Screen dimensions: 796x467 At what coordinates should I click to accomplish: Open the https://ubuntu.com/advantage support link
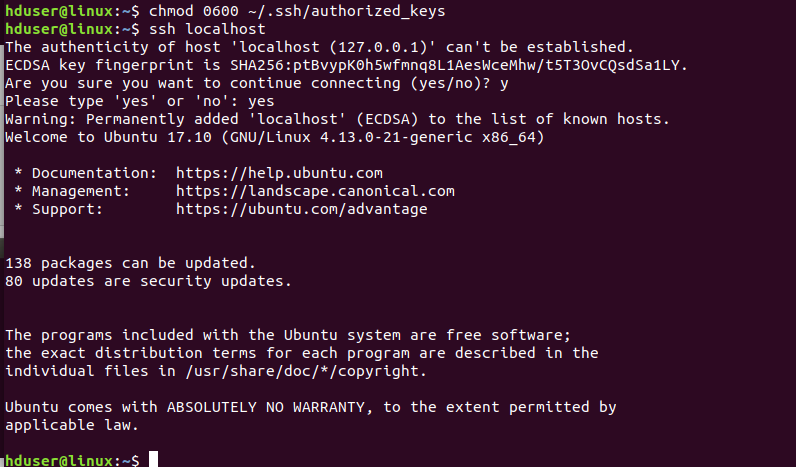point(301,209)
